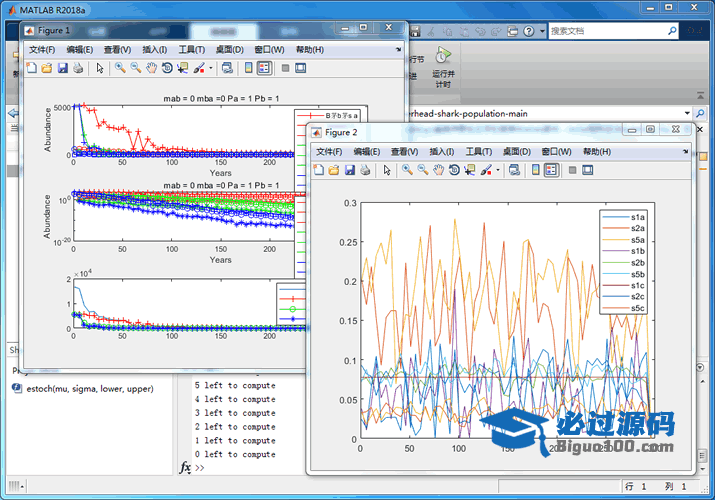This screenshot has height=500, width=715.
Task: Open the 帮助(H) menu in Figure 2
Action: [596, 151]
